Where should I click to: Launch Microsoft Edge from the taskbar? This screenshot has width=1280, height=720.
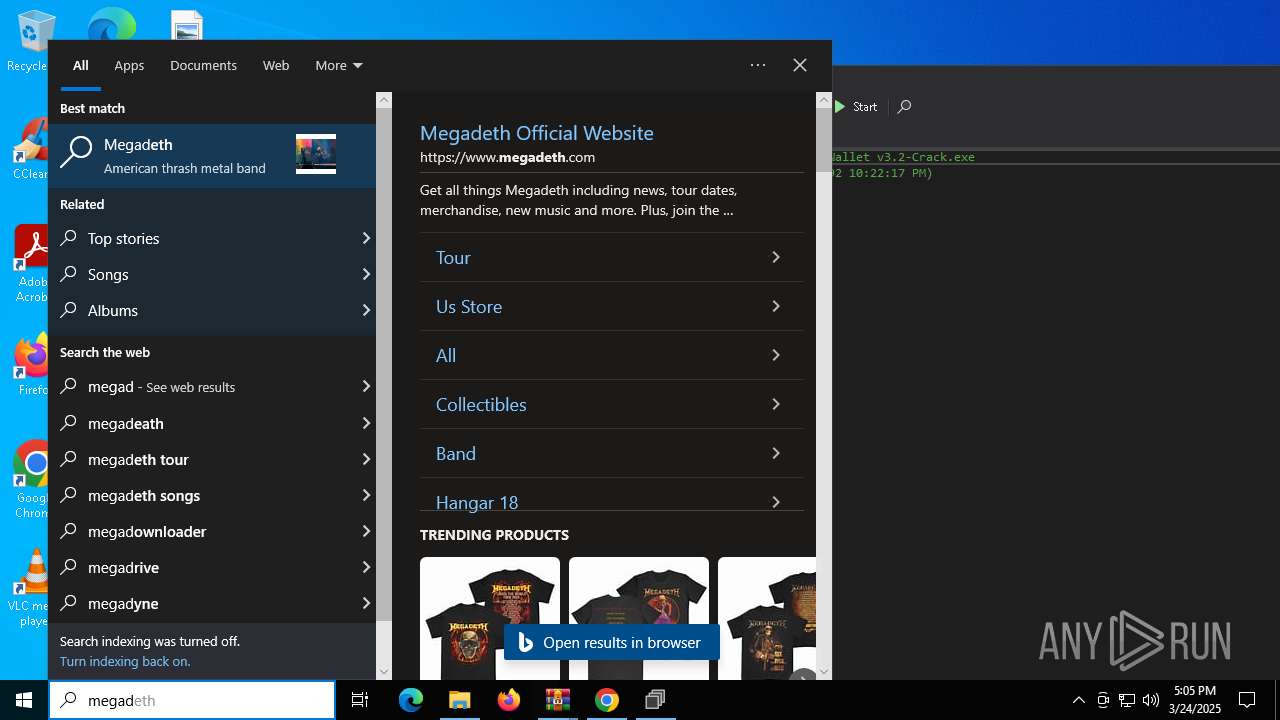click(x=411, y=700)
